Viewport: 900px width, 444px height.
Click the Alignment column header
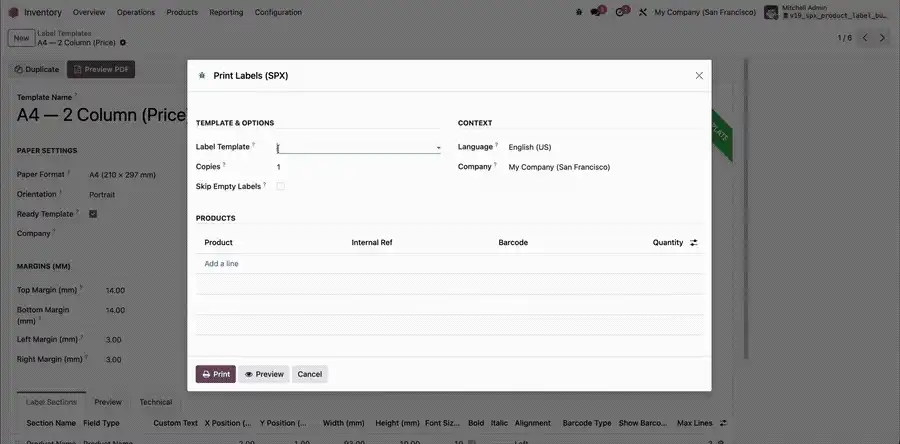tap(533, 423)
